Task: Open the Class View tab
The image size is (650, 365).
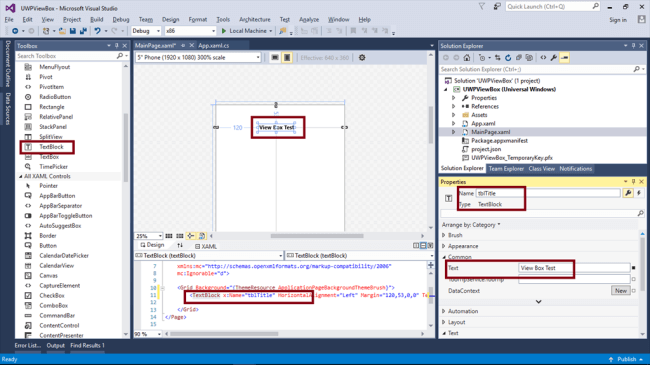Action: point(541,169)
